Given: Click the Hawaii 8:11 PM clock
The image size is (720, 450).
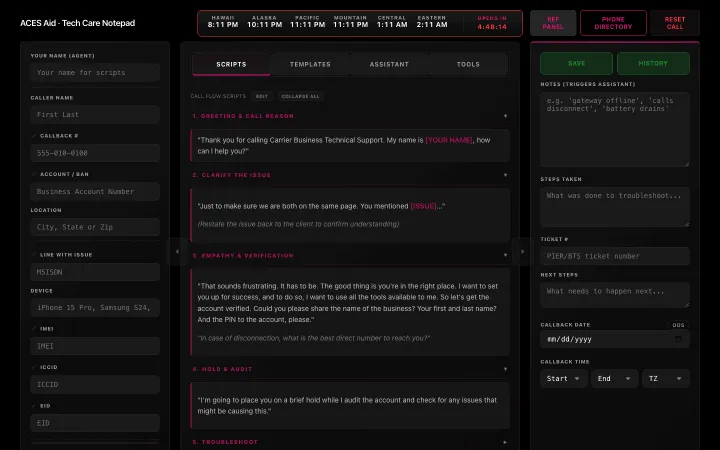Looking at the screenshot, I should click(223, 22).
